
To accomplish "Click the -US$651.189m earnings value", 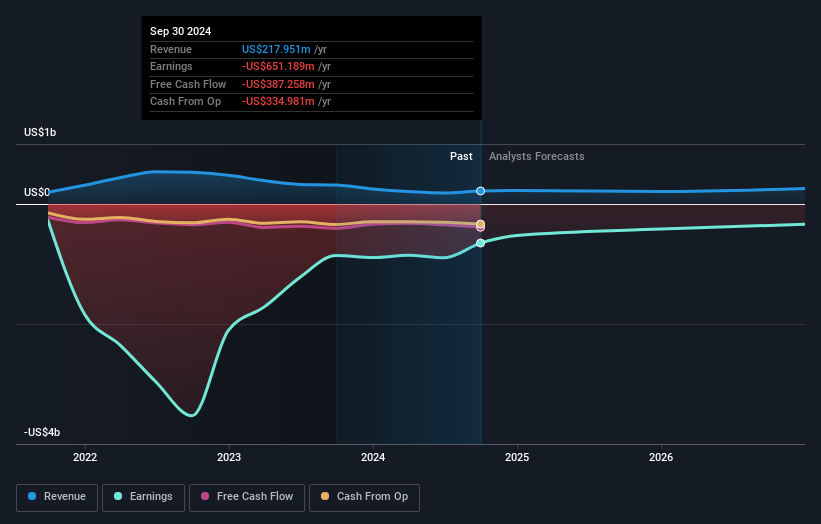I will tap(278, 66).
